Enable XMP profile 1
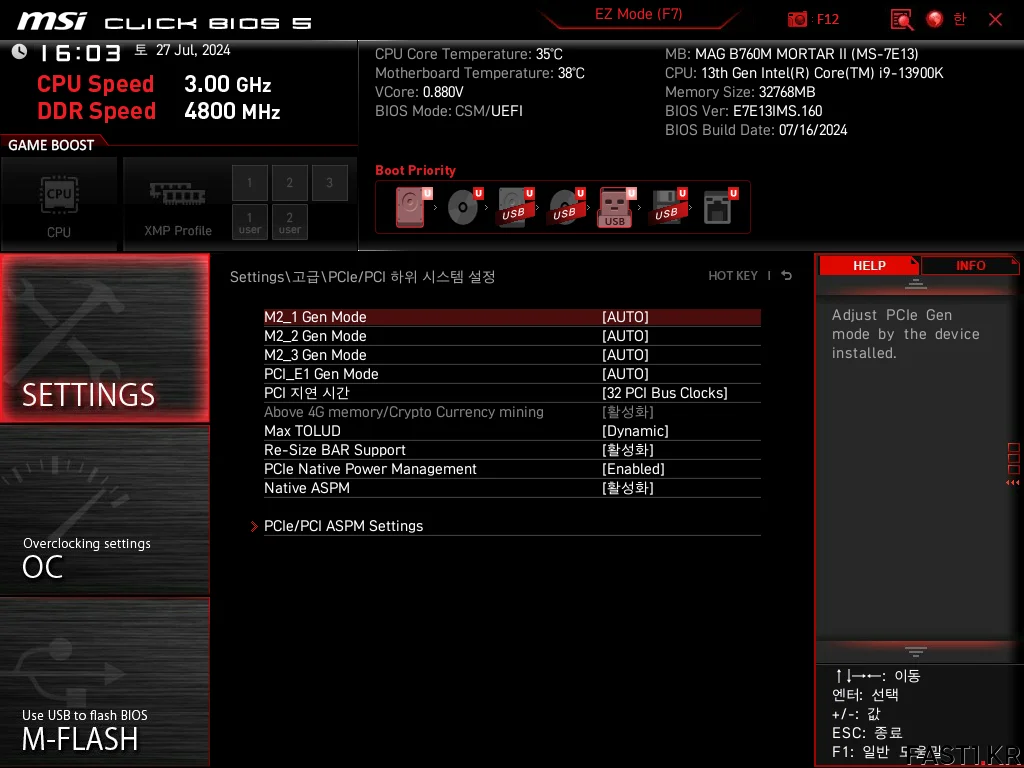The height and width of the screenshot is (768, 1024). tap(249, 182)
